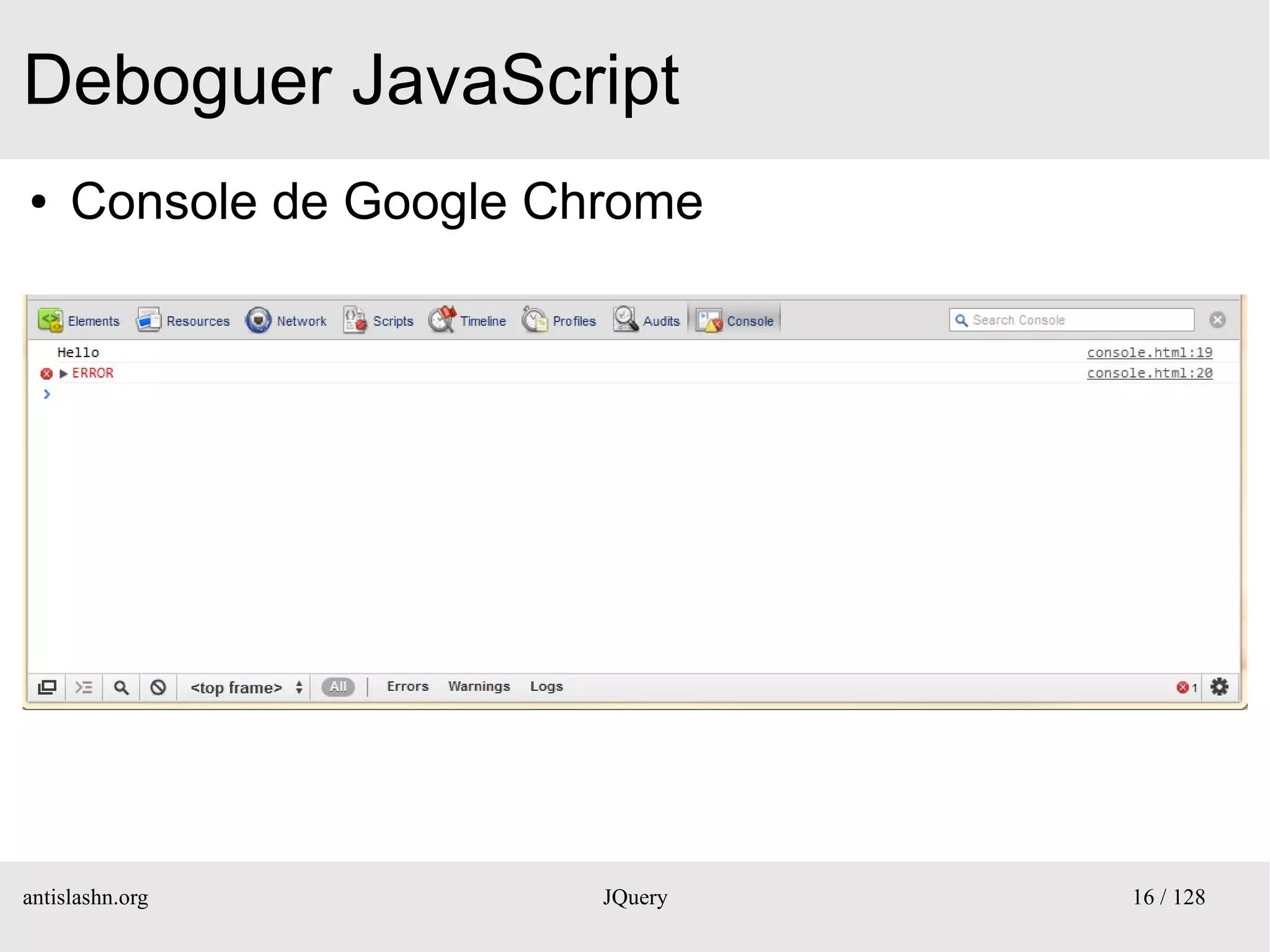Filter console by Errors
The height and width of the screenshot is (952, 1270).
408,687
